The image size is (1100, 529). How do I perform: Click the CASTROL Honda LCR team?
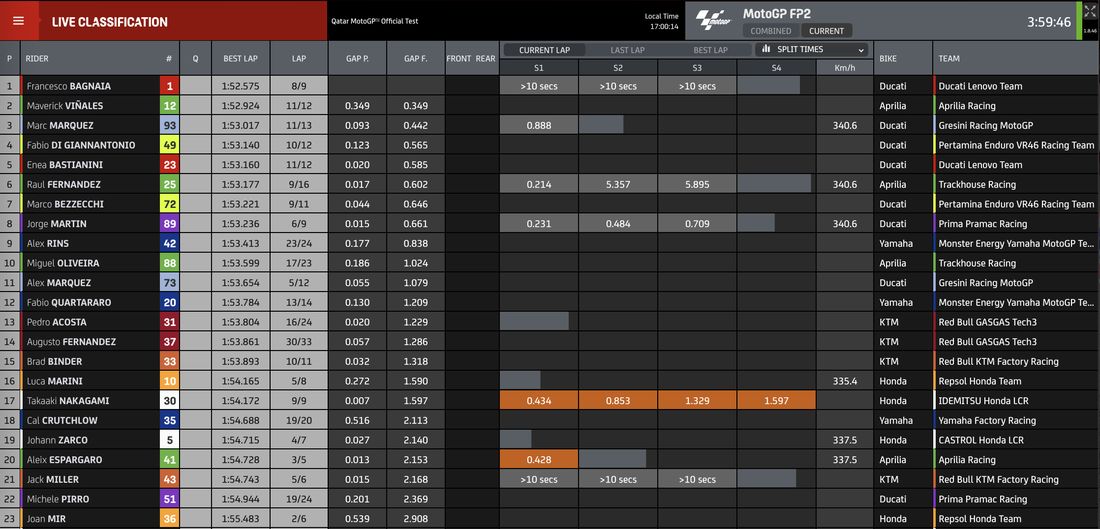click(981, 440)
